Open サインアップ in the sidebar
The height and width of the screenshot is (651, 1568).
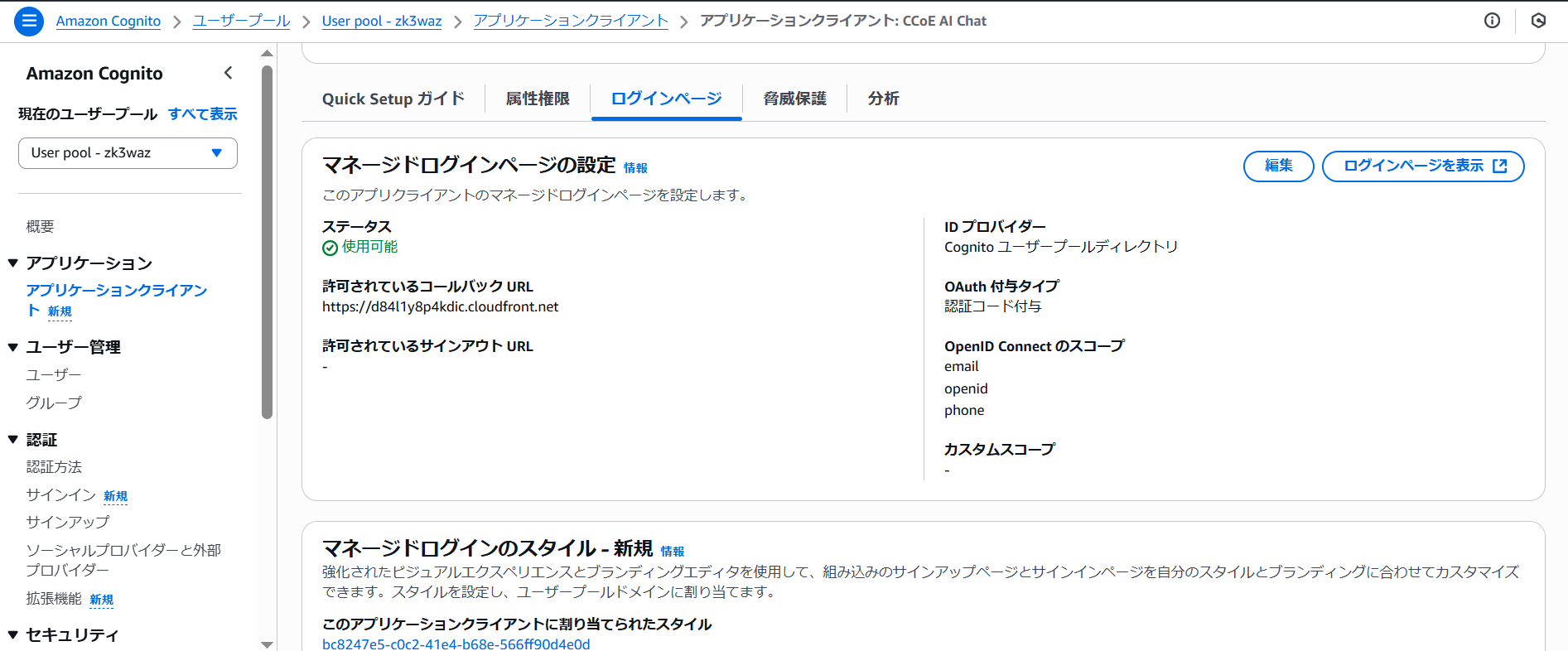click(x=68, y=523)
